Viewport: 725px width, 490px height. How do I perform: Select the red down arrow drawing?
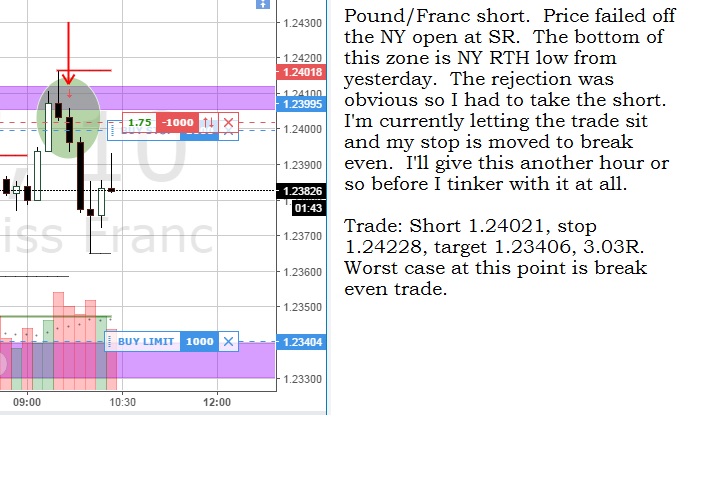(x=68, y=54)
